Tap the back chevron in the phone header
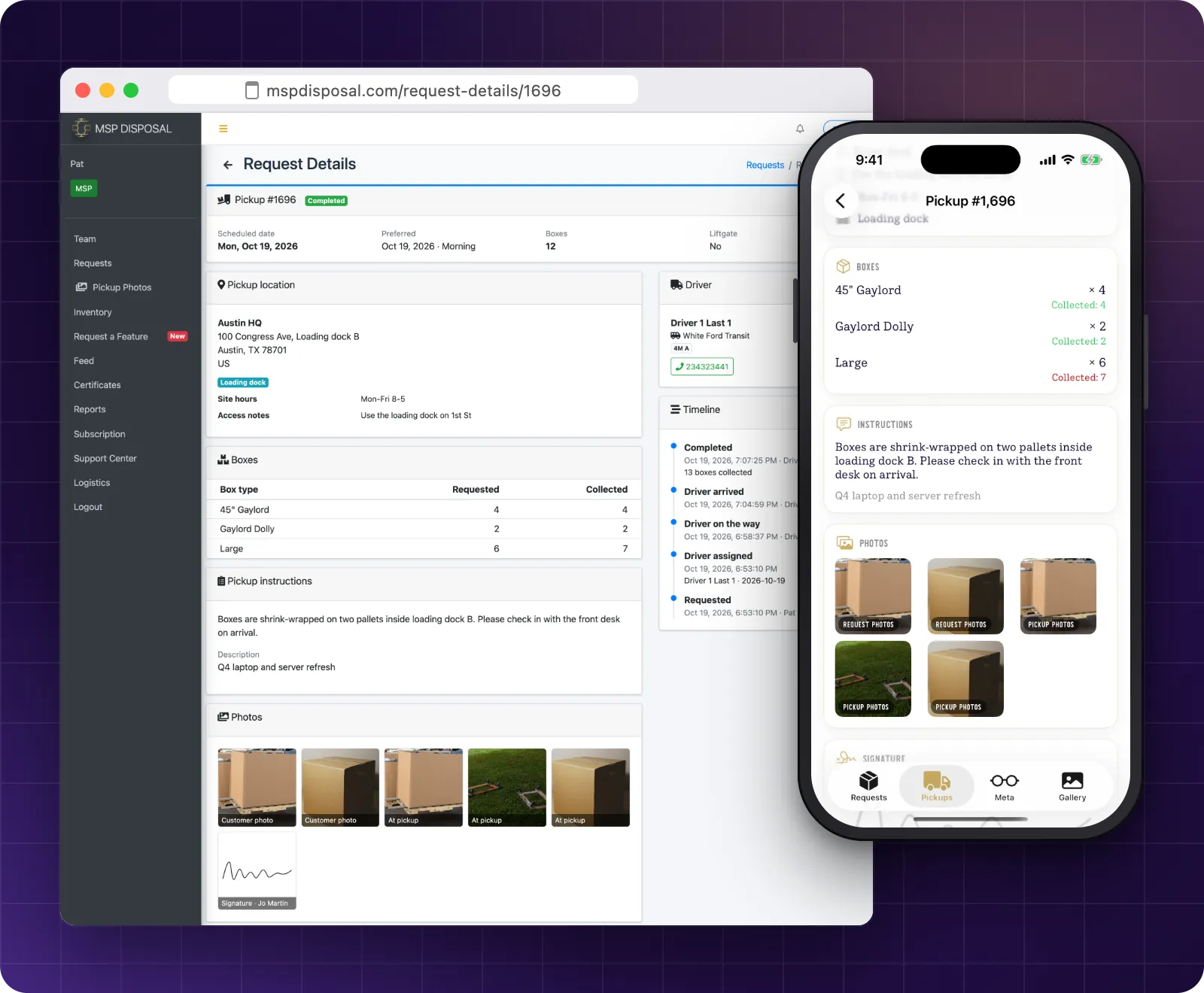Screen dimensions: 1204x993 coord(841,201)
